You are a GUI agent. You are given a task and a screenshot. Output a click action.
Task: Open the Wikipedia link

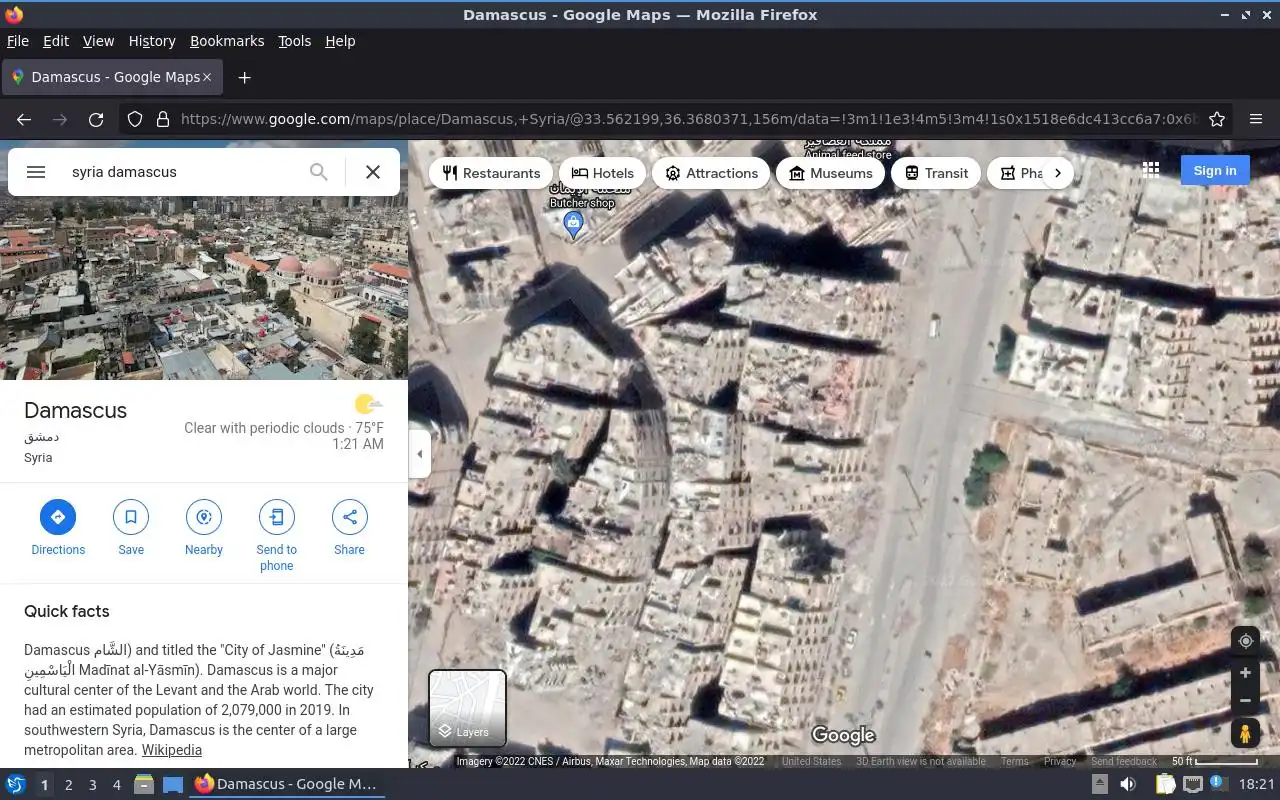(171, 750)
